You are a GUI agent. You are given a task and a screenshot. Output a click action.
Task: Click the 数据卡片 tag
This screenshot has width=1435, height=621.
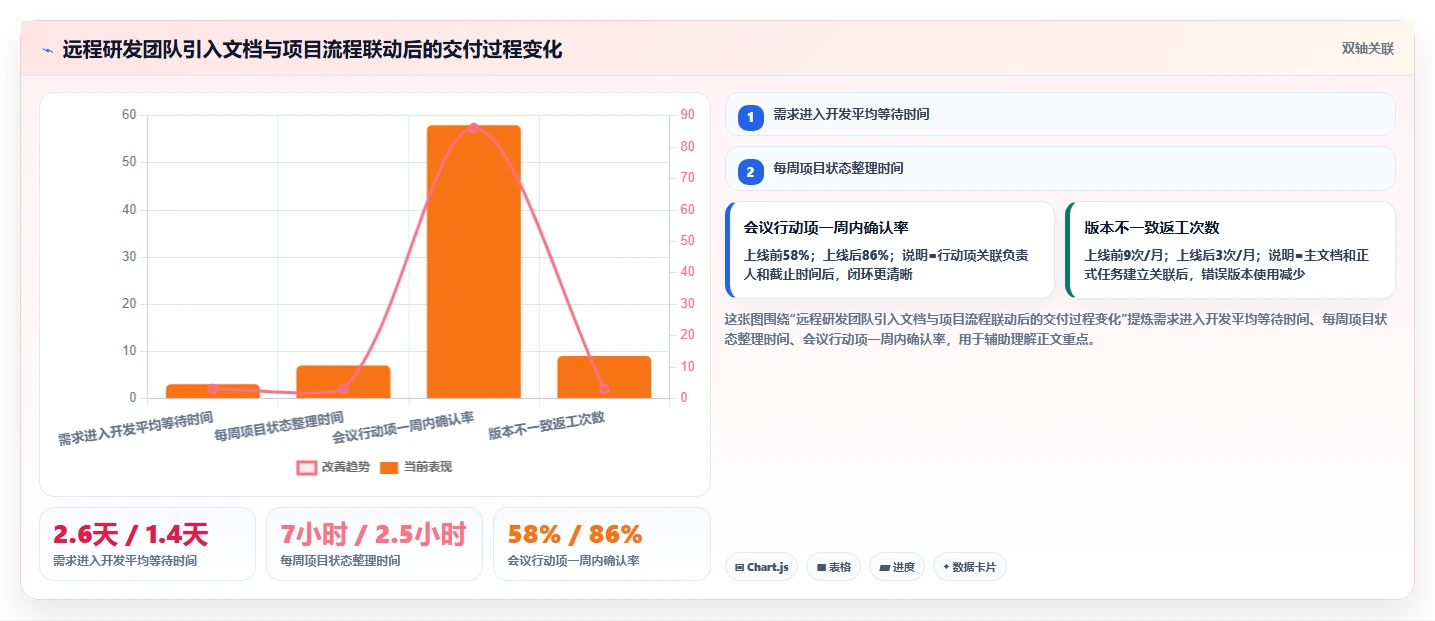(x=969, y=567)
